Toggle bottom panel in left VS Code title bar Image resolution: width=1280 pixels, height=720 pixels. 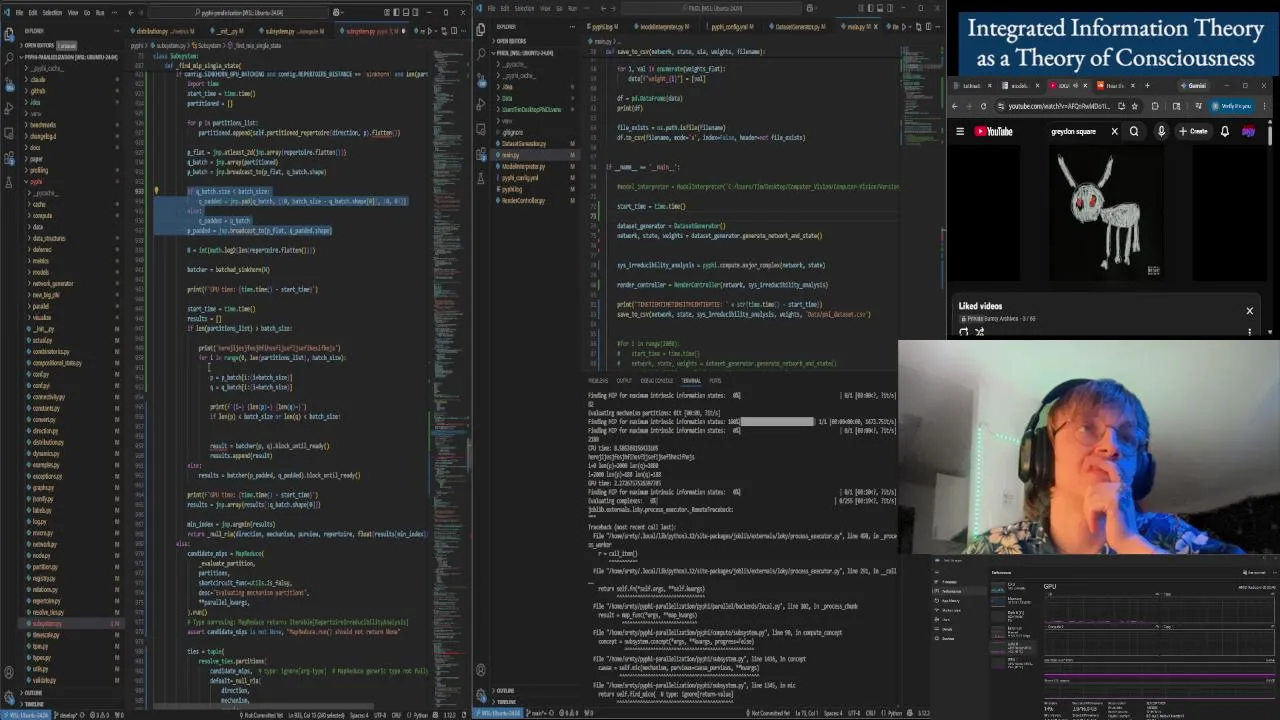point(405,13)
